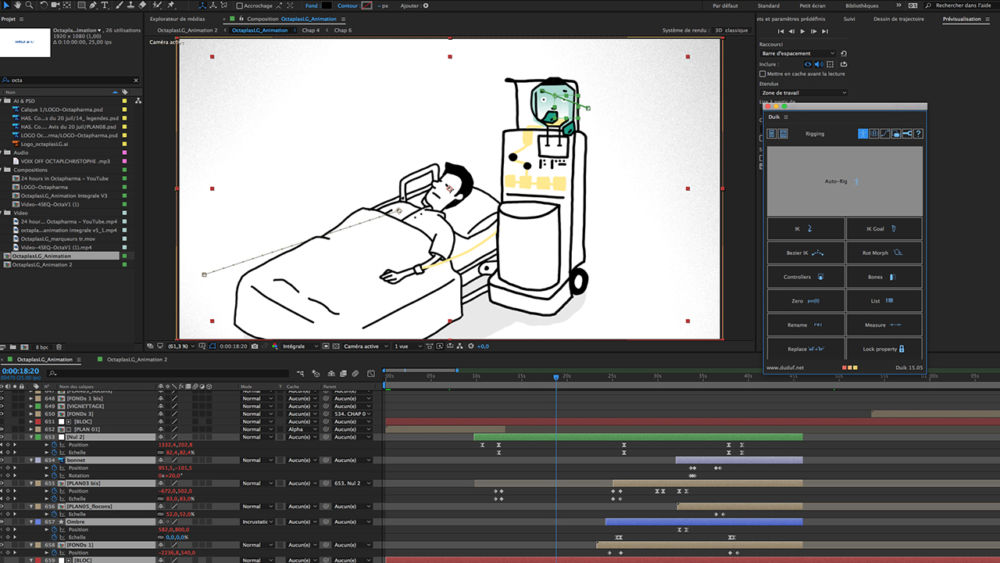Select the Eraser tool
This screenshot has height=563, width=1000.
coord(142,5)
